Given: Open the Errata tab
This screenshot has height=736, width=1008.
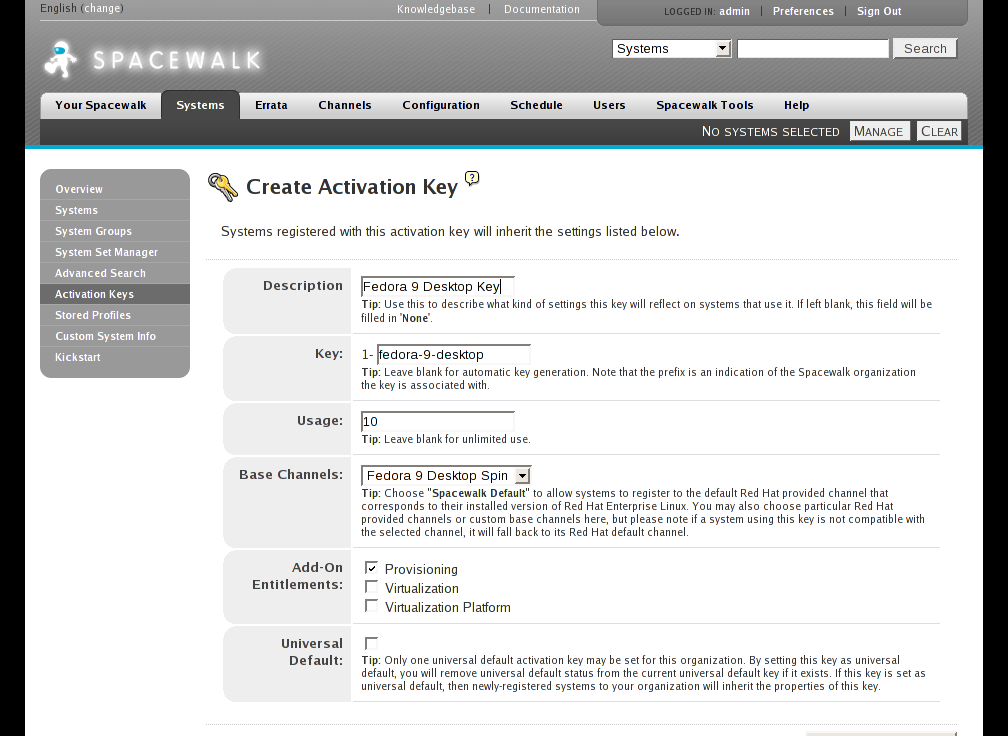Looking at the screenshot, I should (271, 105).
